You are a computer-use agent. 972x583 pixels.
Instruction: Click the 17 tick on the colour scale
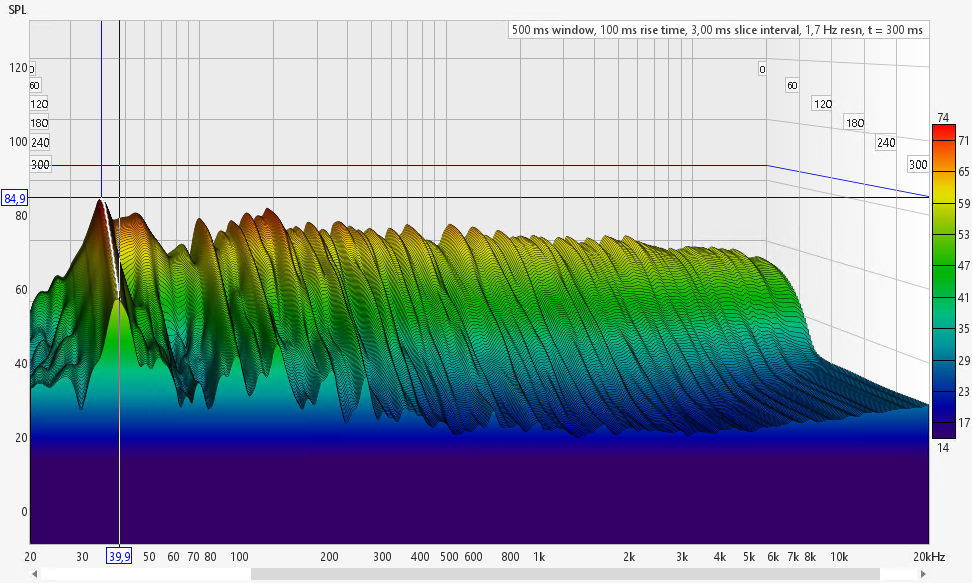[964, 422]
